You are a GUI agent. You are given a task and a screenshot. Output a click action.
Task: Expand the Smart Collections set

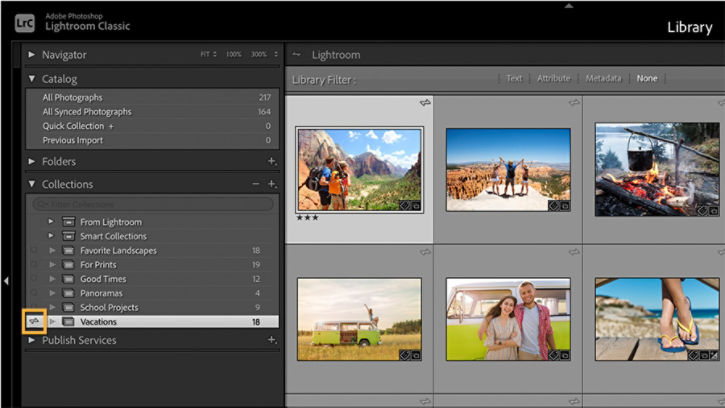pos(51,236)
